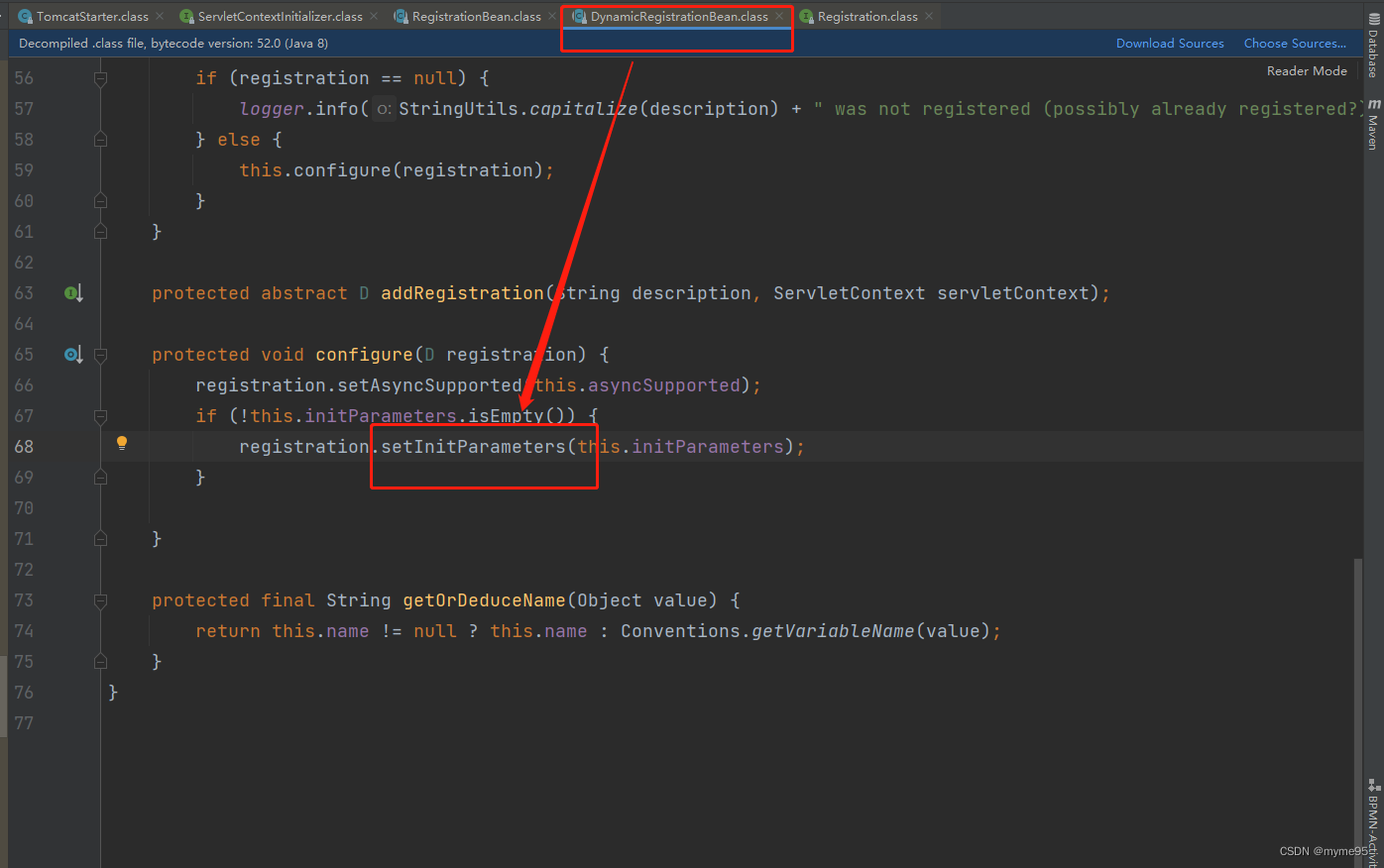Click the Download Sources link
This screenshot has height=868, width=1384.
click(x=1170, y=43)
